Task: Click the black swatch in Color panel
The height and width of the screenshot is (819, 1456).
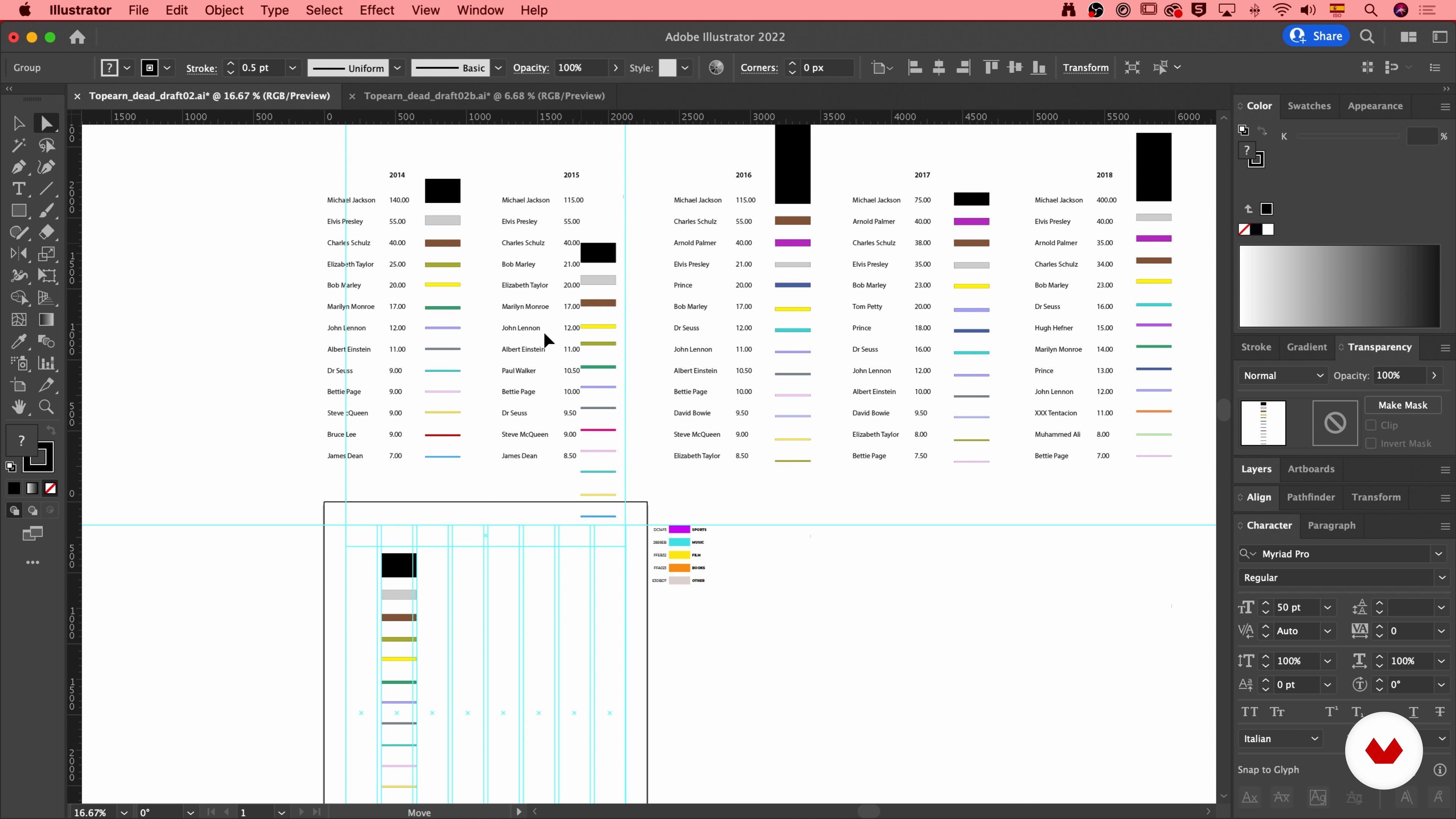Action: (x=1256, y=229)
